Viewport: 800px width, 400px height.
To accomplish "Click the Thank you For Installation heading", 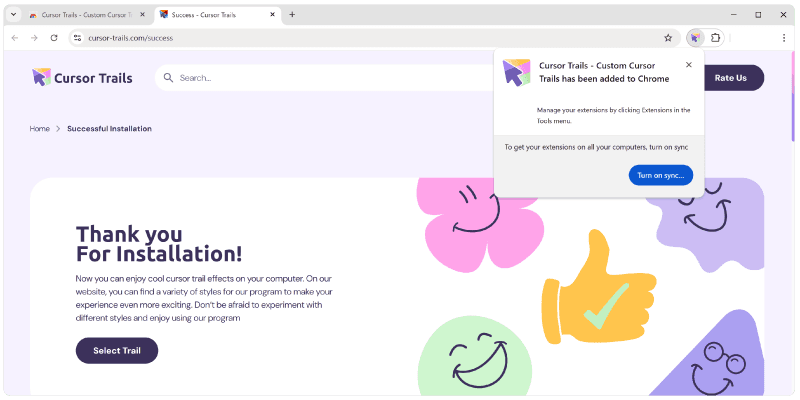I will (159, 244).
